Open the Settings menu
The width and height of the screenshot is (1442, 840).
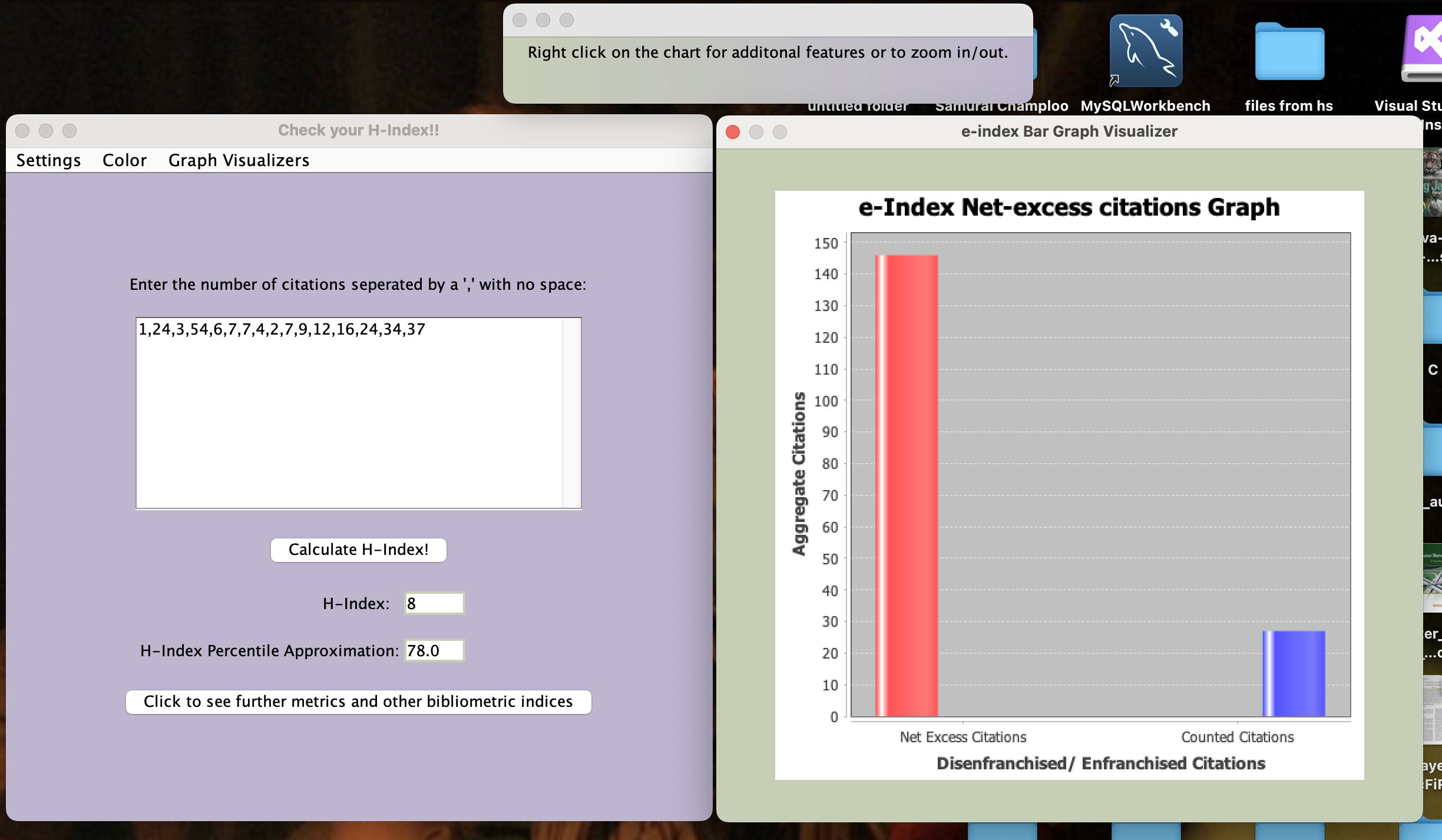48,160
